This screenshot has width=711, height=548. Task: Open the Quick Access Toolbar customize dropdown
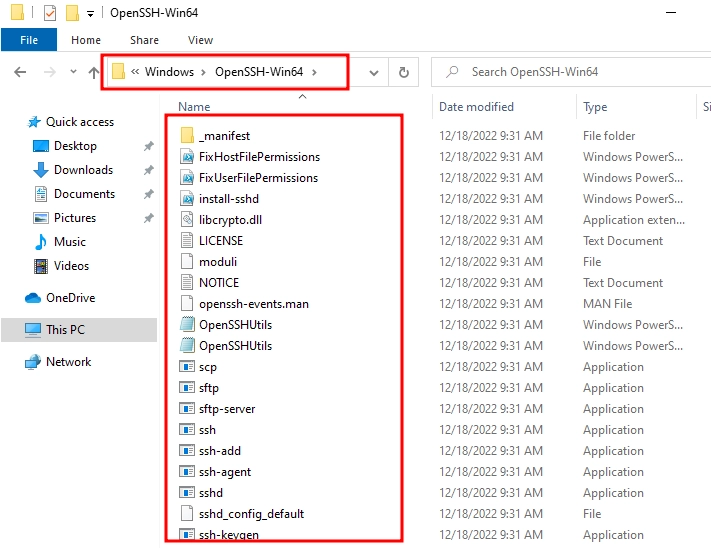point(91,14)
